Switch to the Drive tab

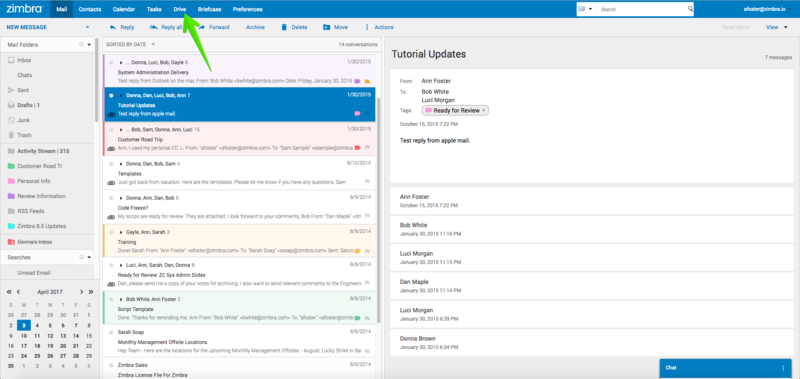click(180, 9)
